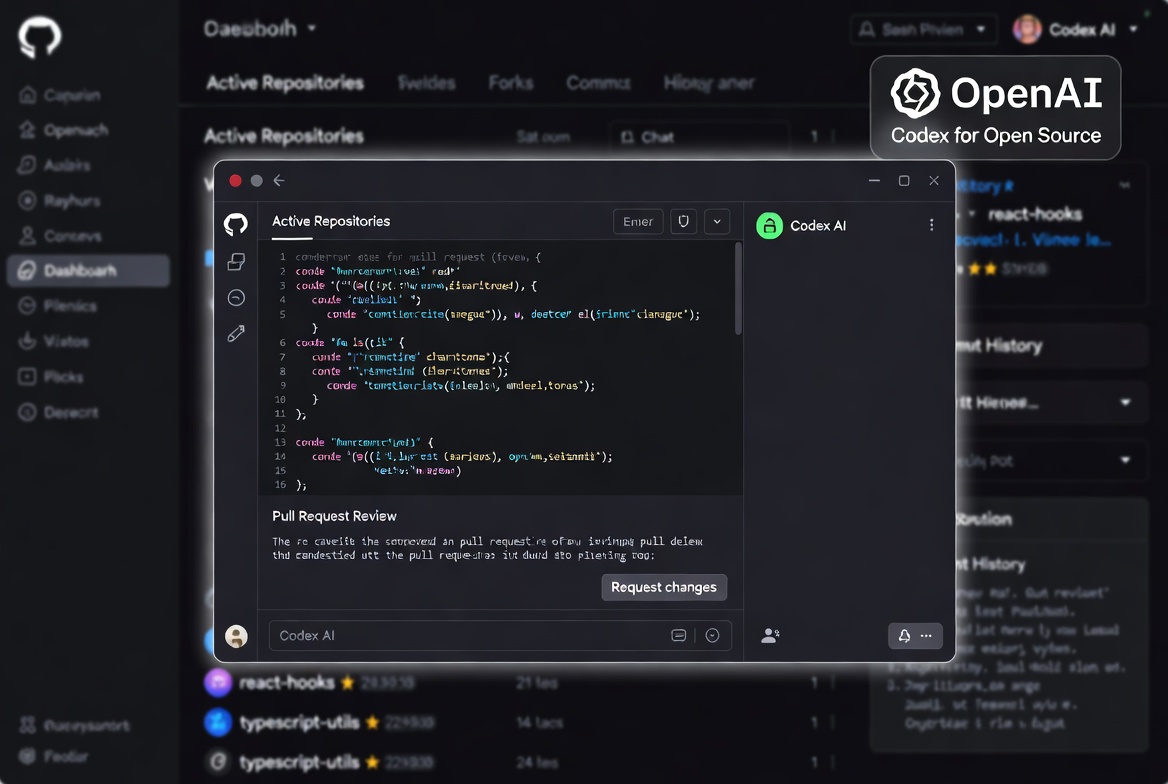Screen dimensions: 1168x784
Task: Click the Copurin home icon in left sidebar
Action: (x=28, y=95)
